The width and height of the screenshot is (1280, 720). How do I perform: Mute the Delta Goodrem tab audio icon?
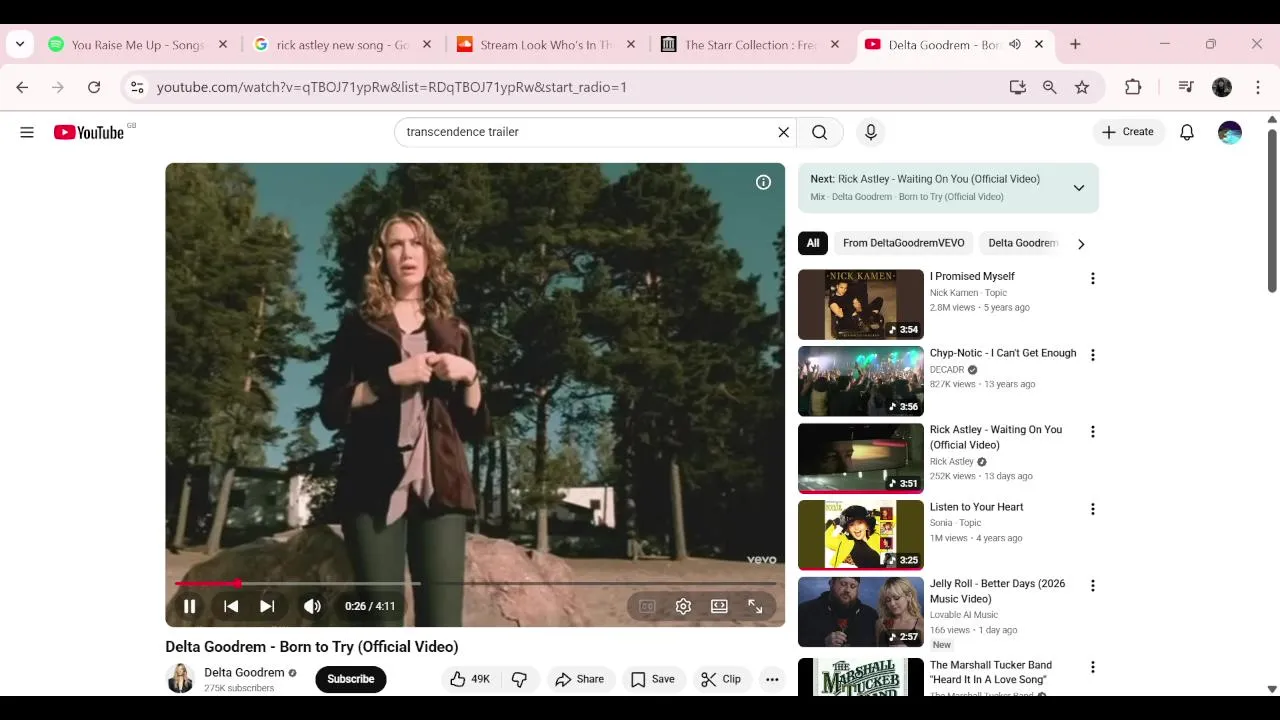[1015, 45]
